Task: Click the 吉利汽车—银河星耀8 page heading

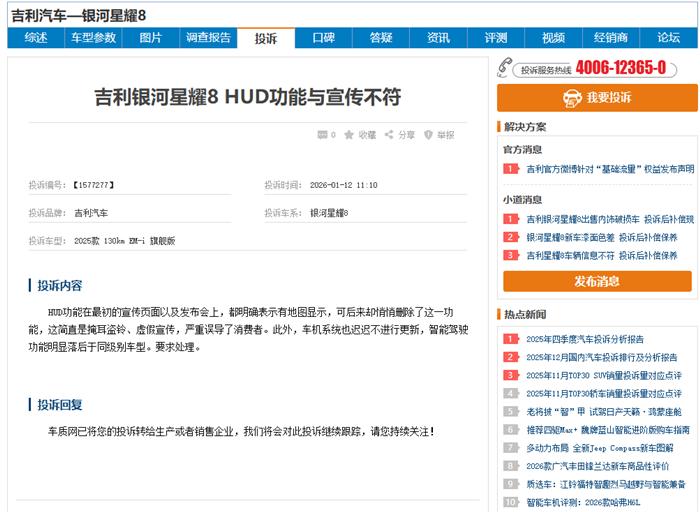Action: [x=78, y=14]
